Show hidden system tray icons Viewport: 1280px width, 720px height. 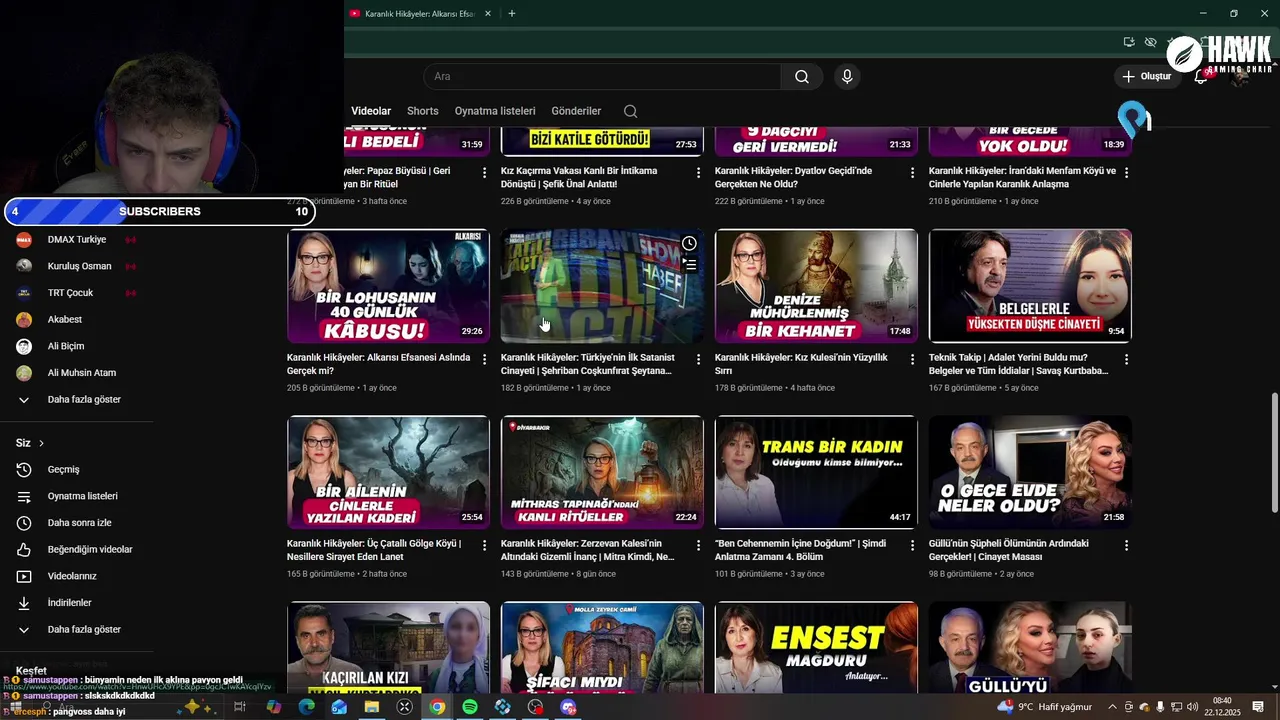coord(1112,707)
